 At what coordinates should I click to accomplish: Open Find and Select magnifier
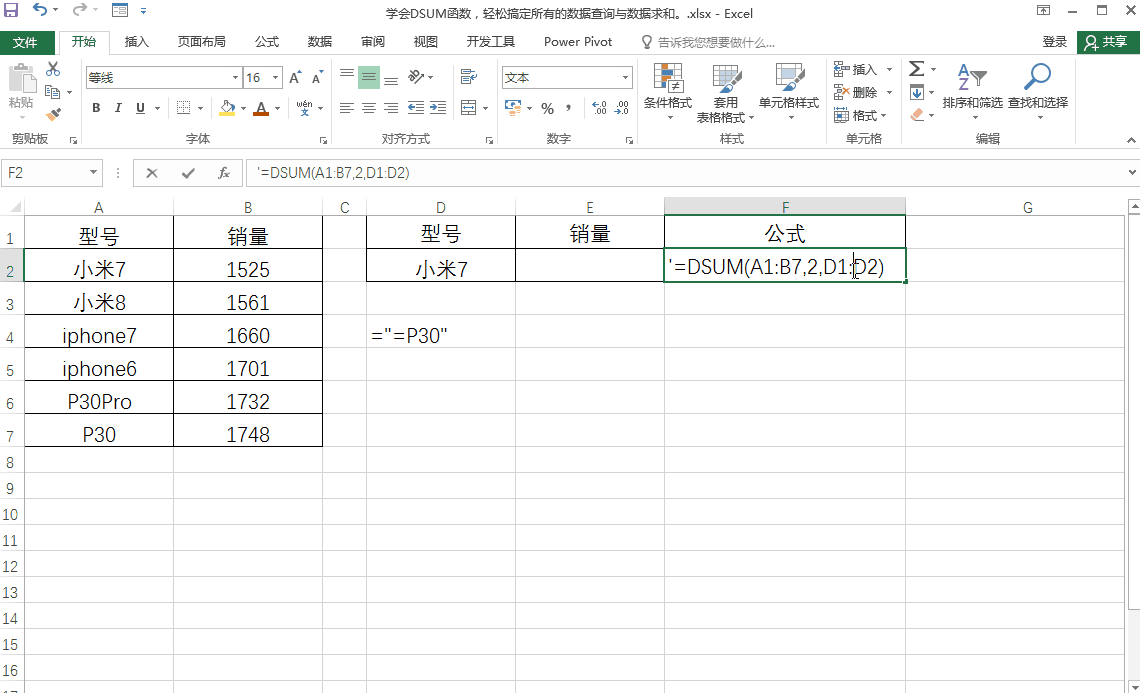pos(1037,90)
